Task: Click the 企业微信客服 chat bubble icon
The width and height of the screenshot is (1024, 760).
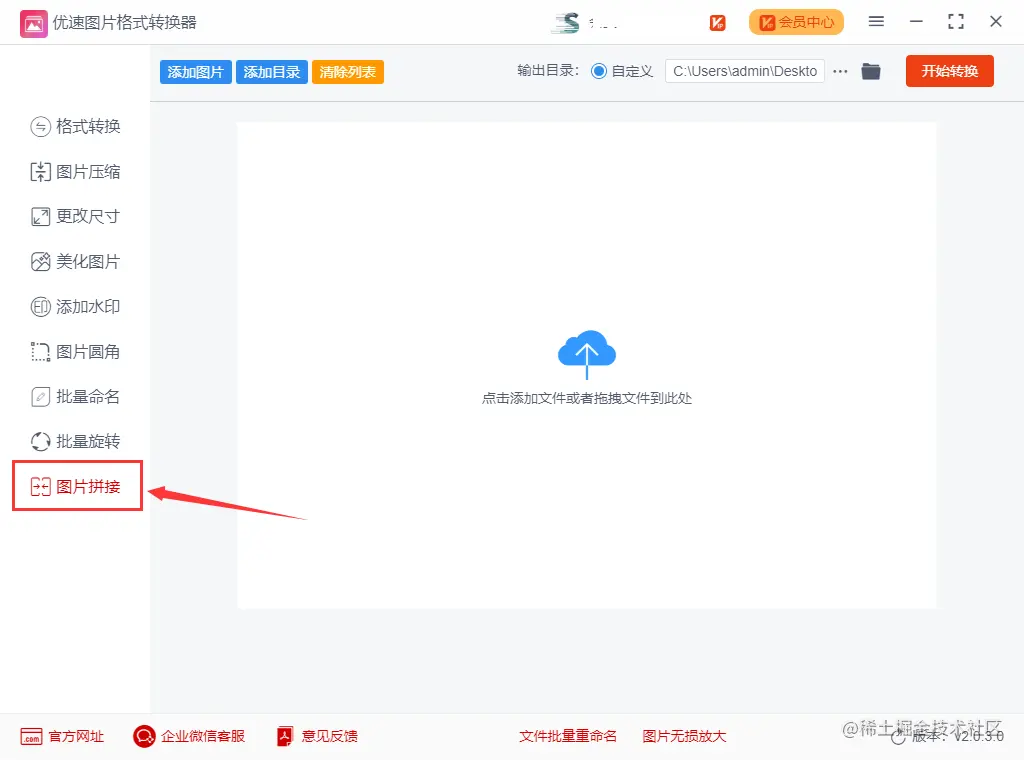Action: (x=144, y=736)
